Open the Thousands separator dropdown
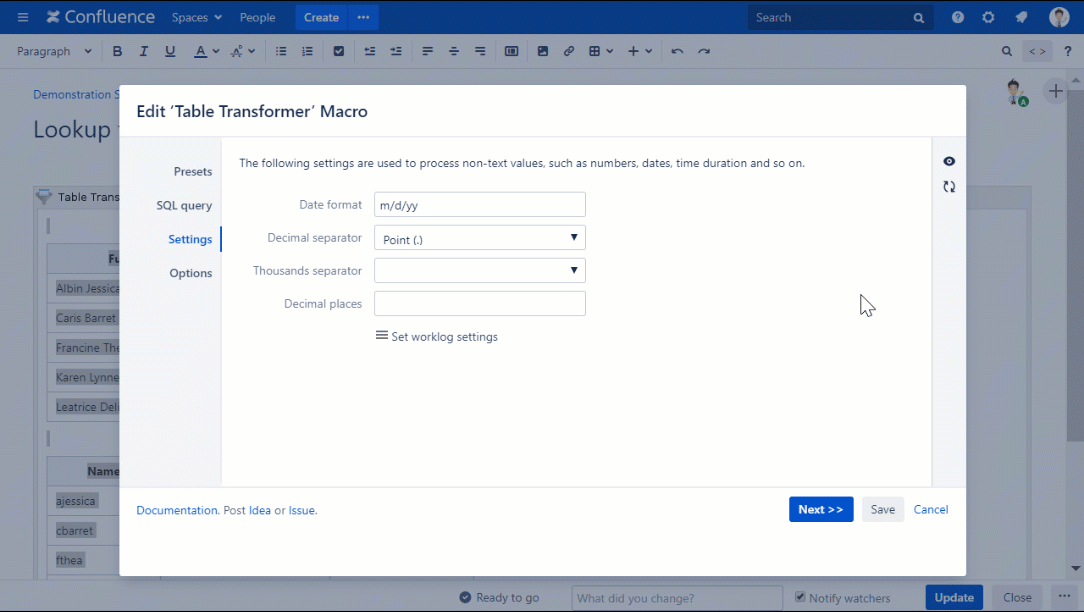1084x612 pixels. tap(479, 271)
